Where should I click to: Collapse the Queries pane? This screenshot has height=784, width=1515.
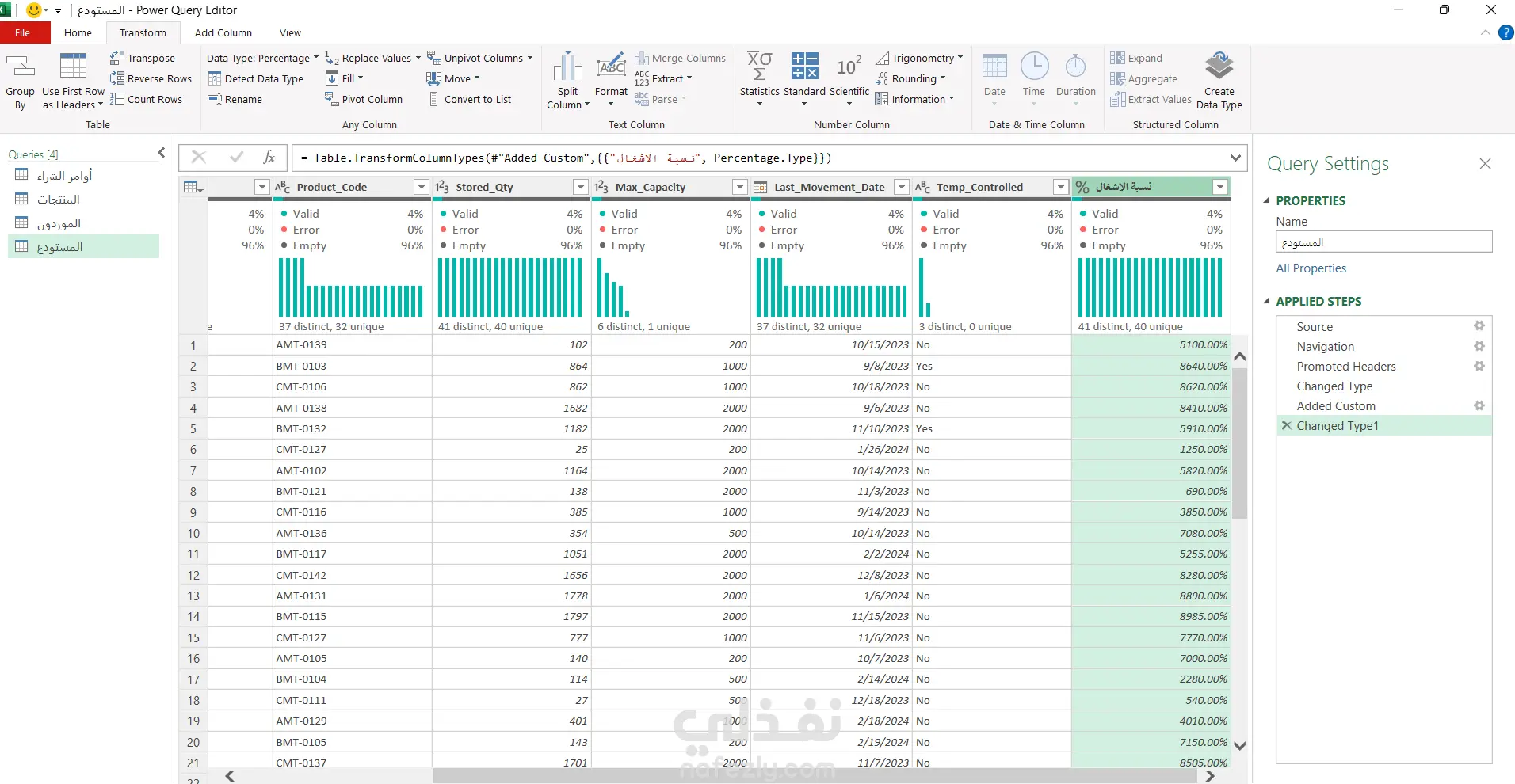tap(162, 152)
